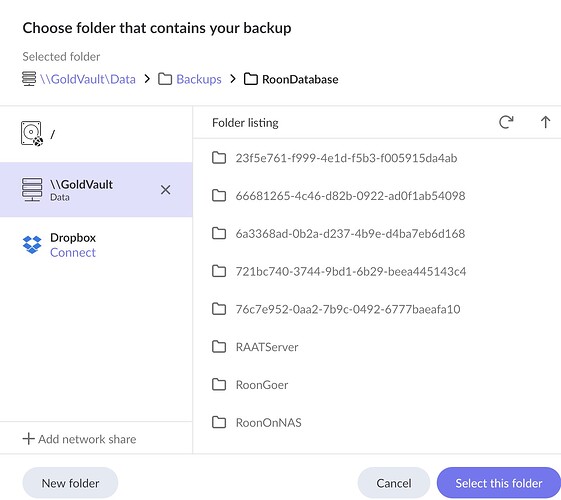Select the GoldVault Data network share

96,190
